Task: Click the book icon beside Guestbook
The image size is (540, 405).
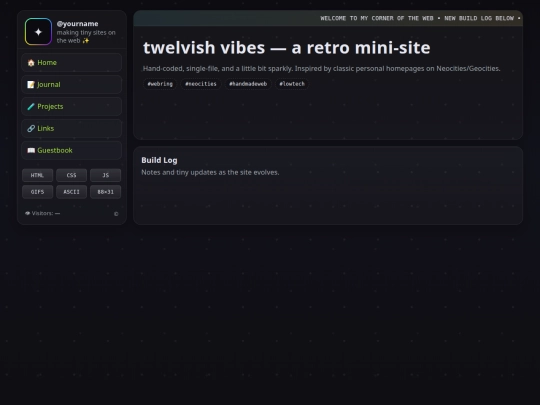Action: 31,150
